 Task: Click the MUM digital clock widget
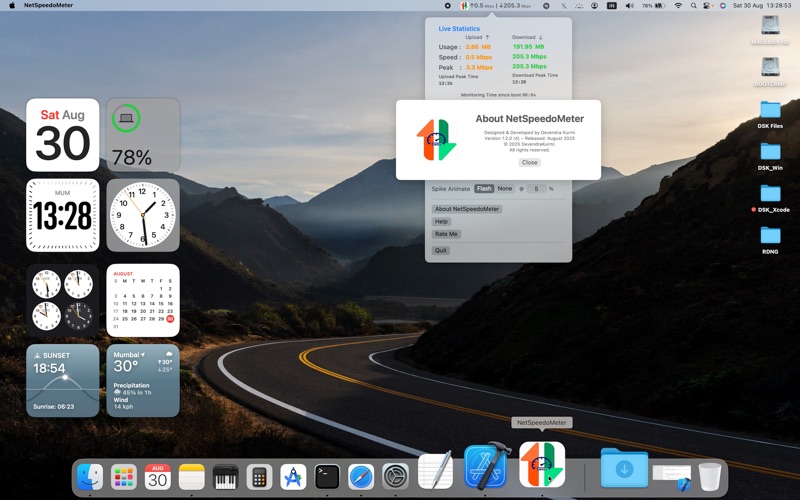tap(63, 215)
